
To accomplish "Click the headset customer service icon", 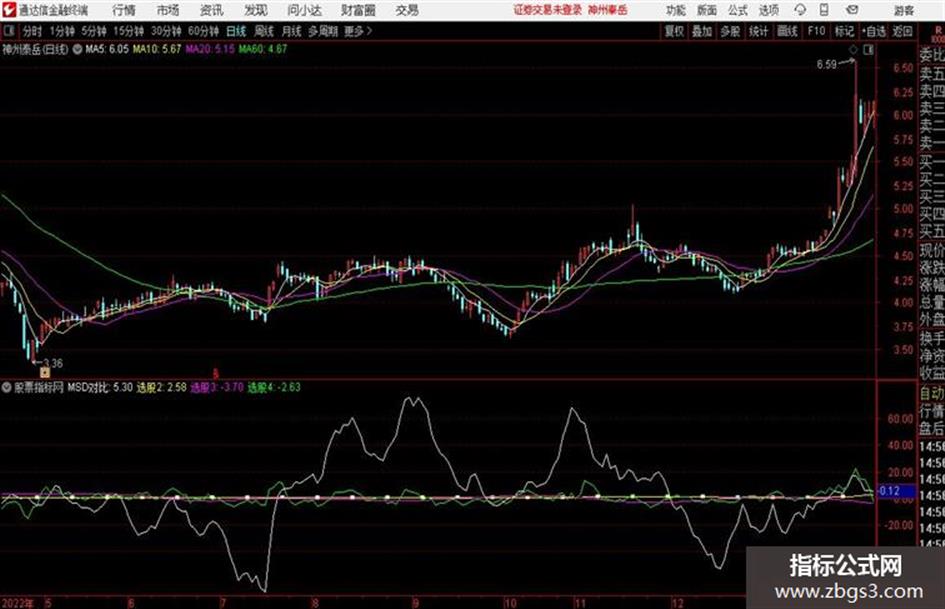I will 800,10.
